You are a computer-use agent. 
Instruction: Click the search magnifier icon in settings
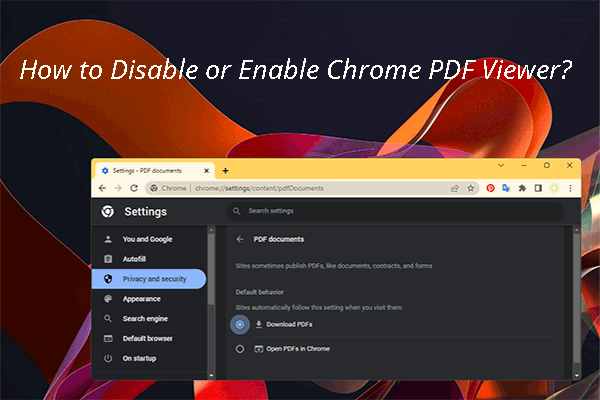pyautogui.click(x=237, y=211)
